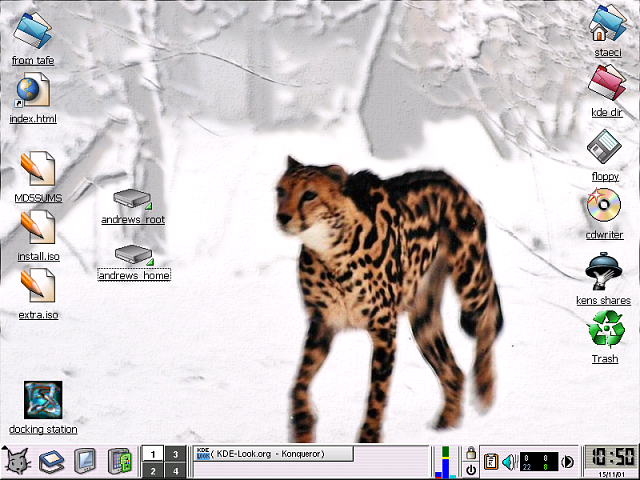The image size is (640, 480).
Task: Open the Klipper clipboard tray icon
Action: (491, 462)
